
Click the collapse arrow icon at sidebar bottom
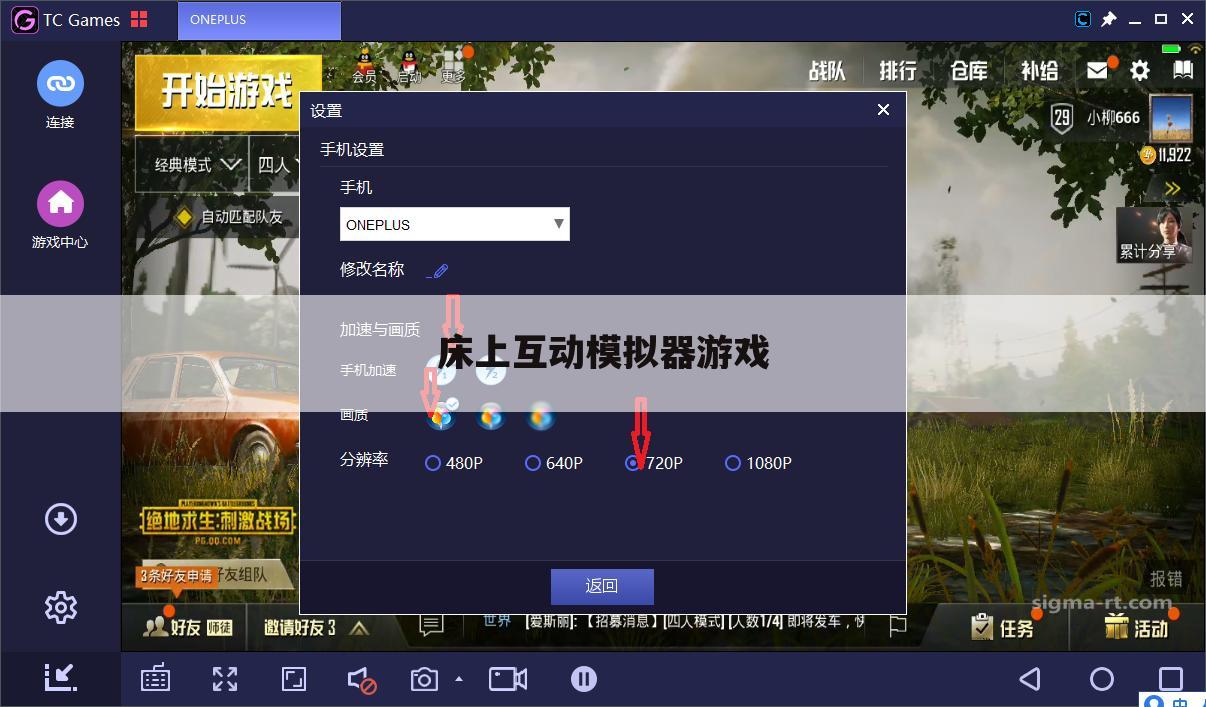click(x=61, y=677)
